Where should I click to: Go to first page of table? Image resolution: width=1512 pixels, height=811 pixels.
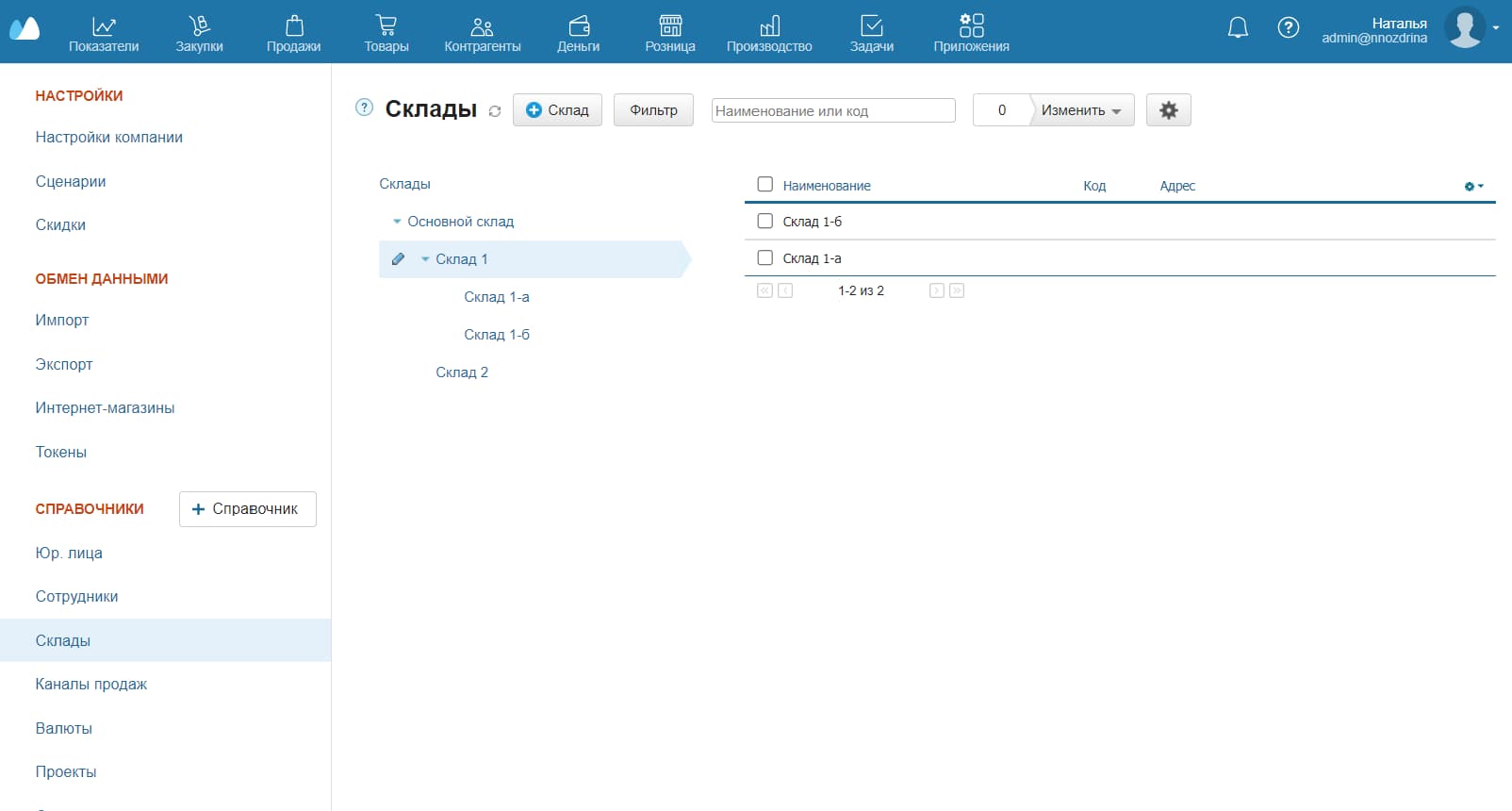[764, 290]
